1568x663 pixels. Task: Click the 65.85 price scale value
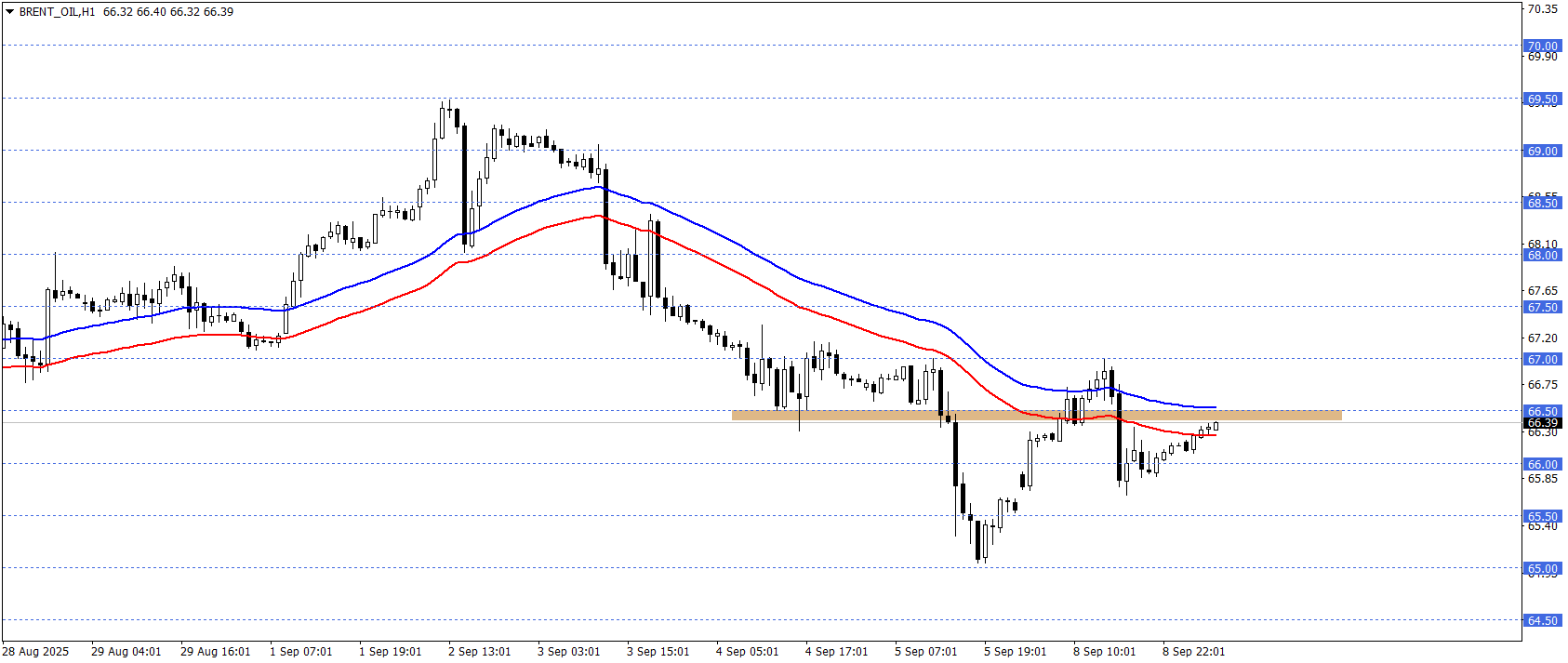tap(1542, 479)
